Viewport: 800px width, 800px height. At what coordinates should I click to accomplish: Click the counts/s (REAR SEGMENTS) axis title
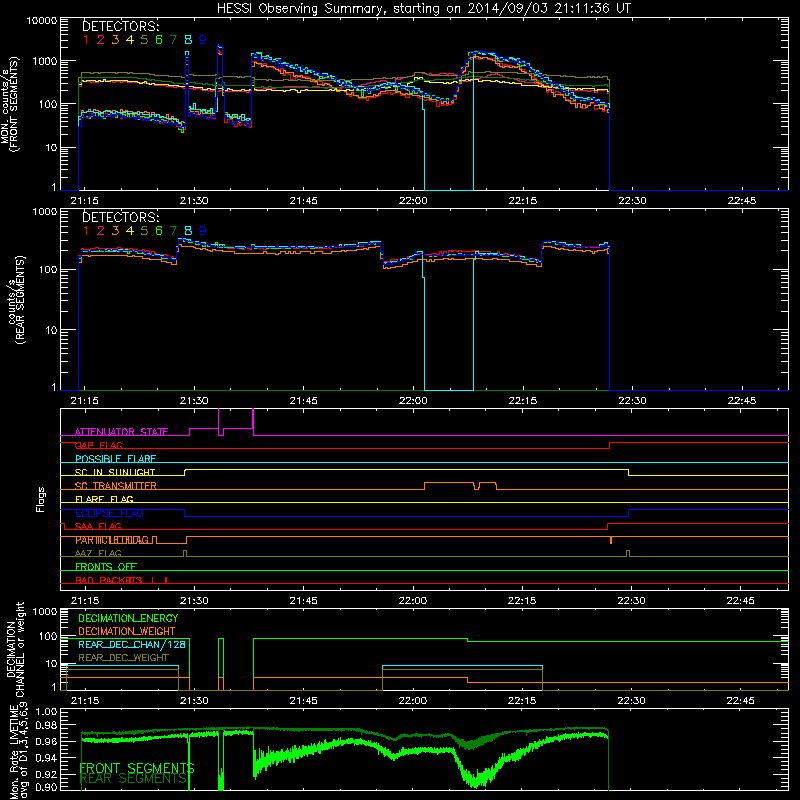click(15, 300)
